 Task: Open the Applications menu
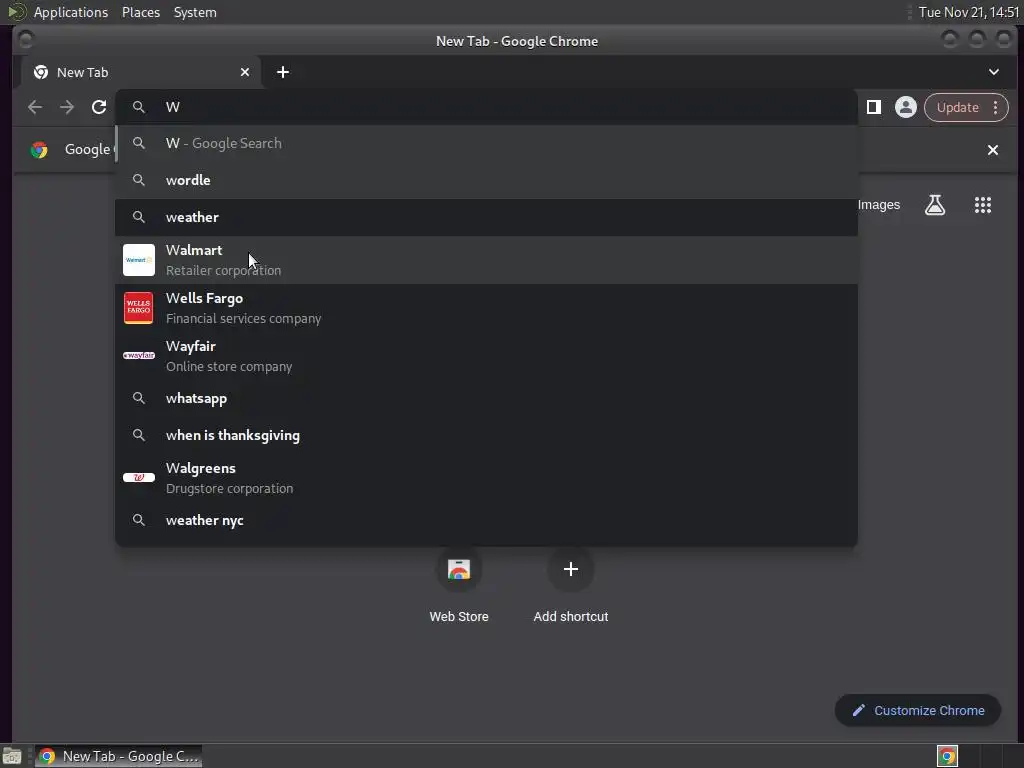point(71,12)
